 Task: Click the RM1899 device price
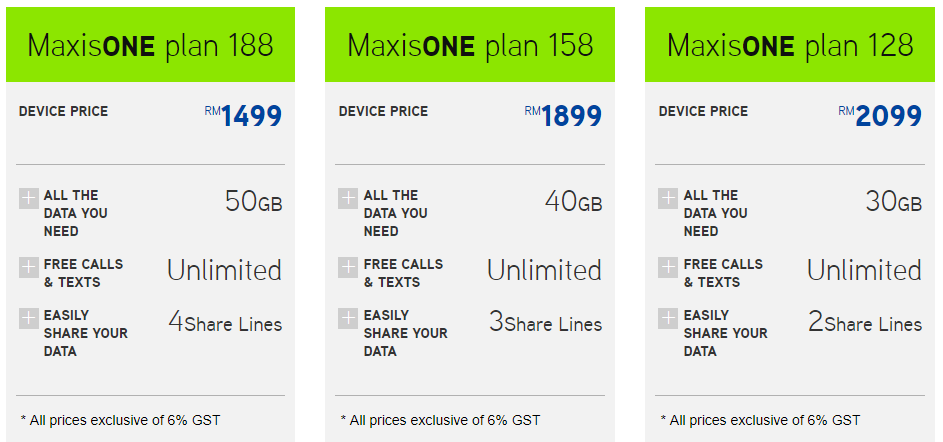[x=564, y=116]
